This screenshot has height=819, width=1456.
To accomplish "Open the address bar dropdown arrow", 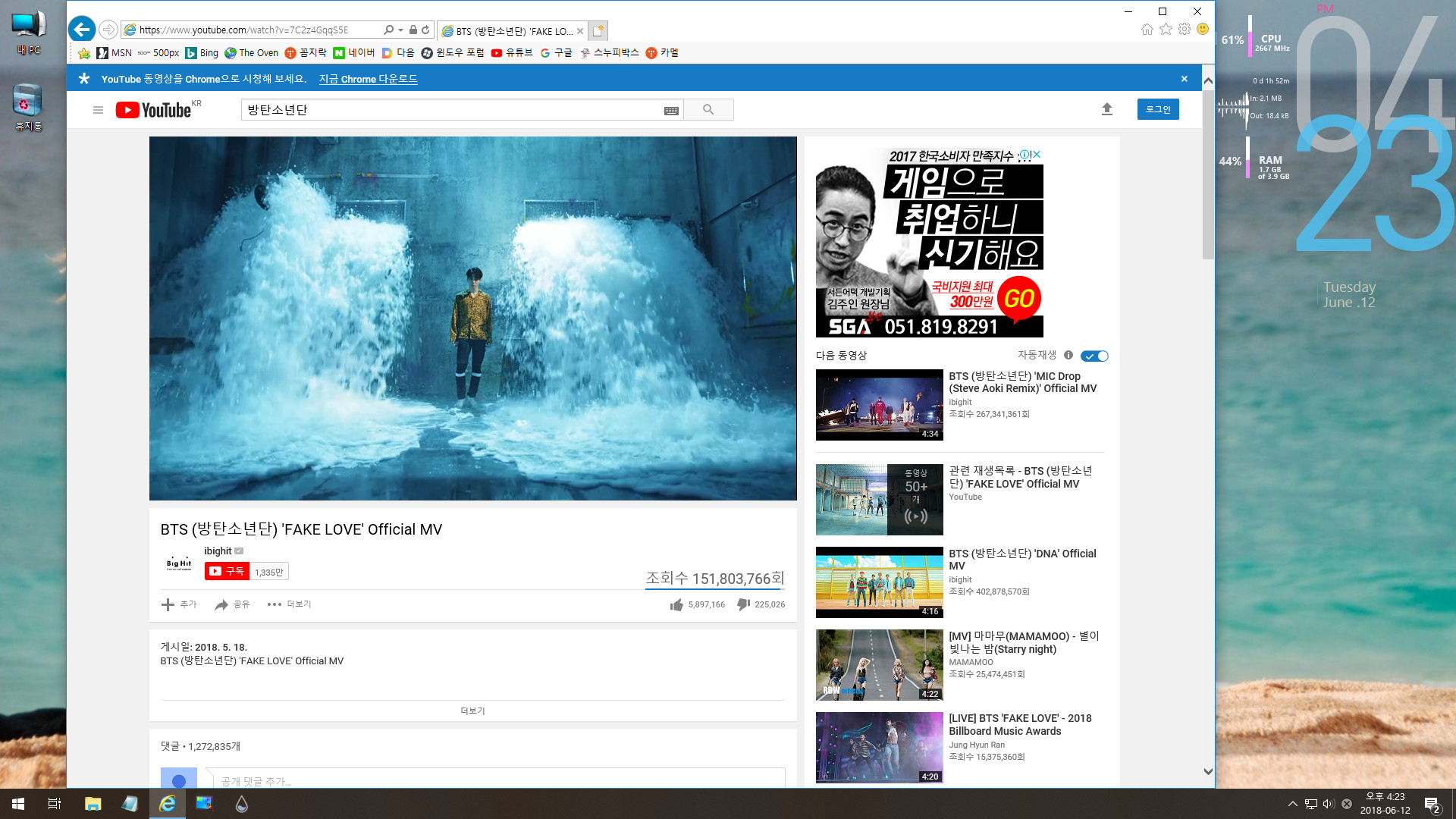I will (x=400, y=30).
